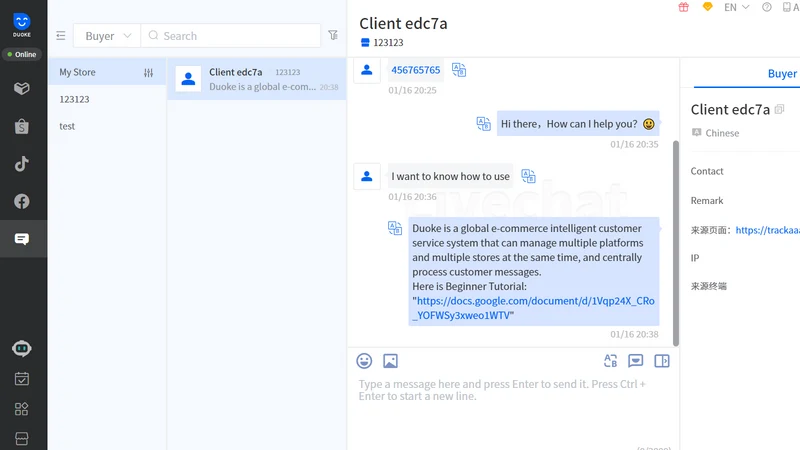Screen dimensions: 800x450
Task: Expand the Buyer dropdown
Action: pos(107,36)
